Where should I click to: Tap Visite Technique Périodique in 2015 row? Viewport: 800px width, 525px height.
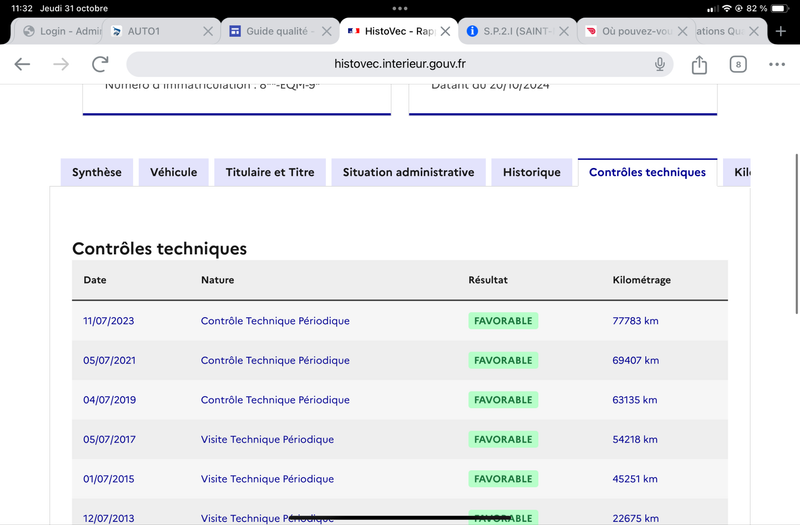pyautogui.click(x=267, y=479)
